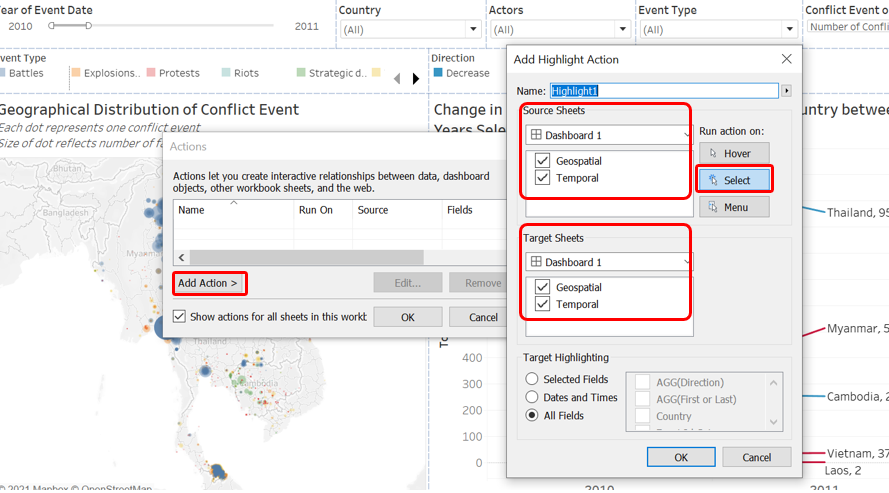
Task: Open the Add Action menu
Action: click(x=209, y=283)
